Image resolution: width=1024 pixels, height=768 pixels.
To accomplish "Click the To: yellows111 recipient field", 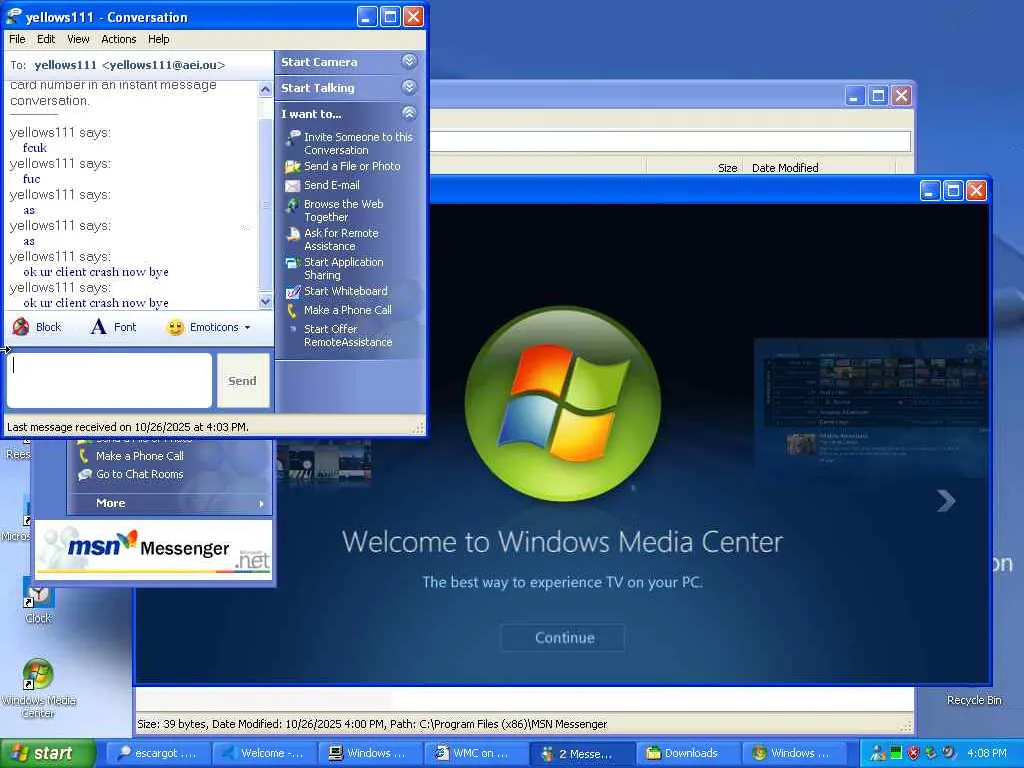I will [139, 65].
